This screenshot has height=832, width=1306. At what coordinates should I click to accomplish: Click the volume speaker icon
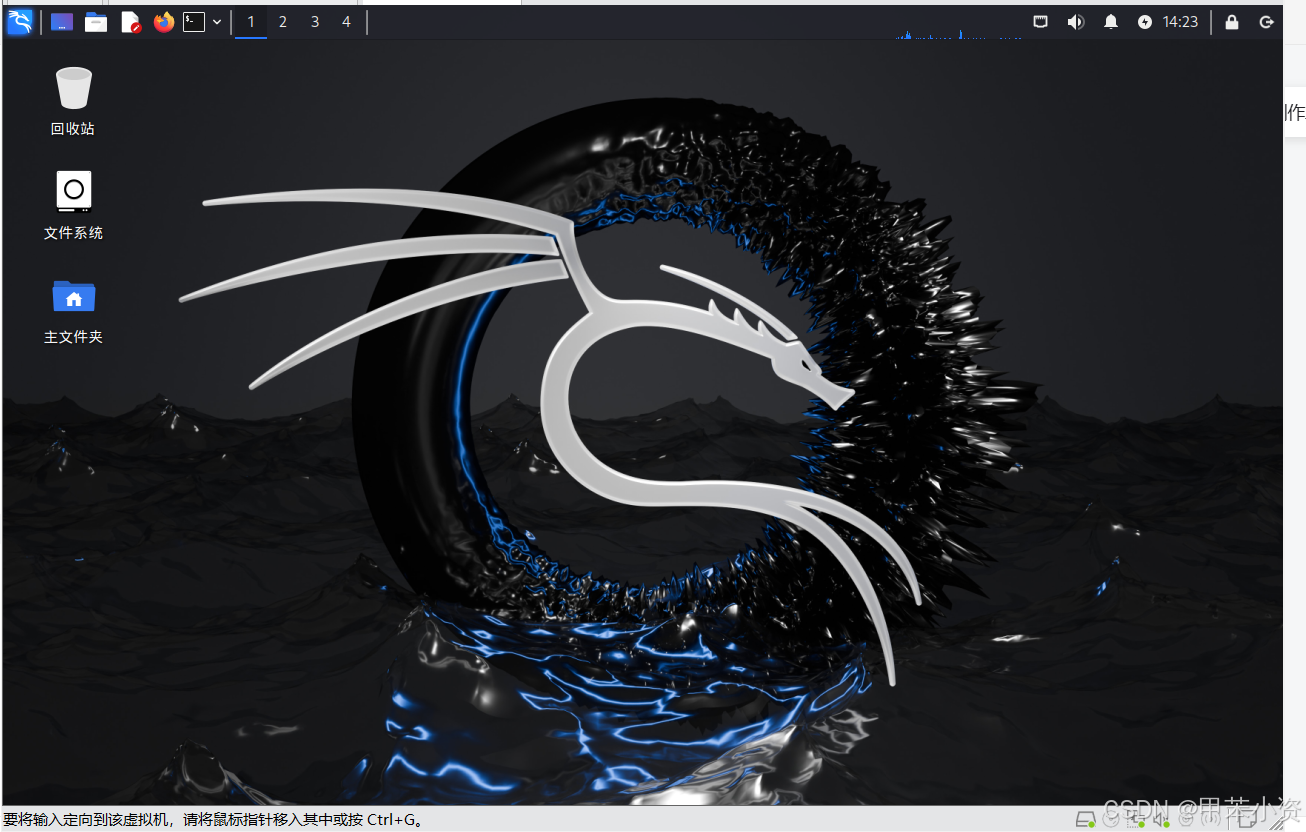[x=1076, y=22]
